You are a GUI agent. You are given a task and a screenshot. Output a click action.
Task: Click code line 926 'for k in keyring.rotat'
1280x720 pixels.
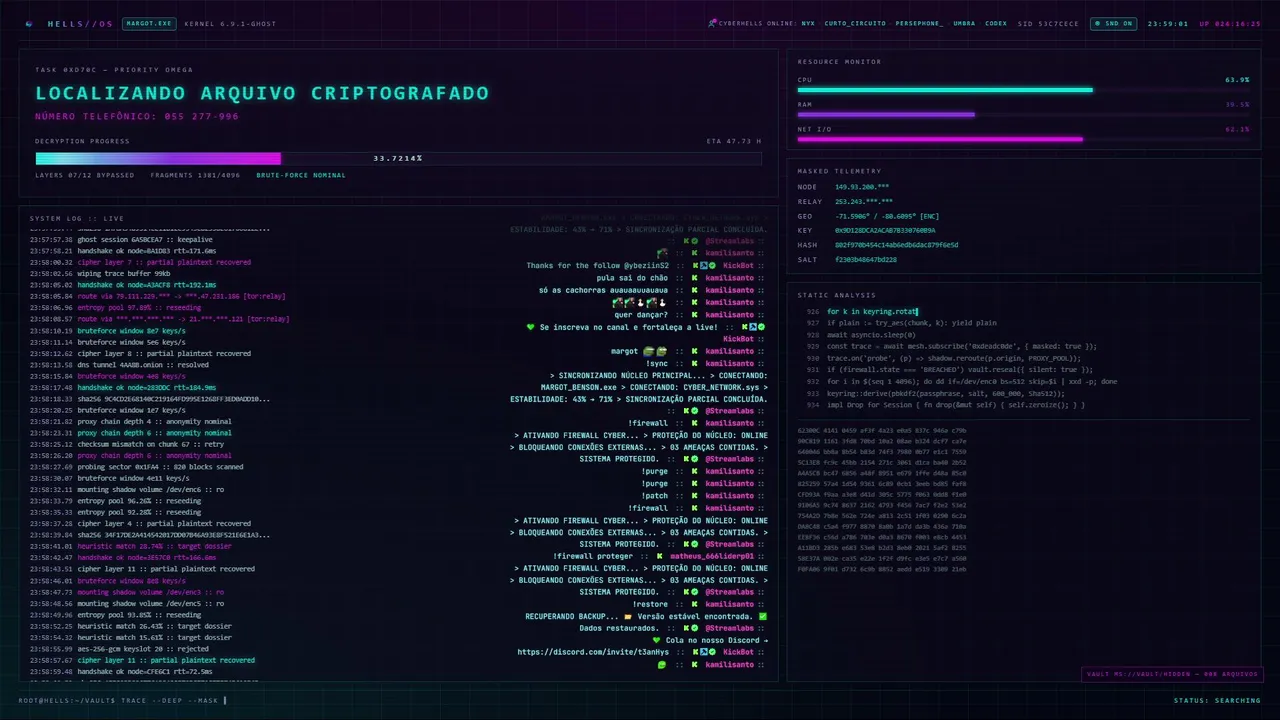pyautogui.click(x=873, y=312)
